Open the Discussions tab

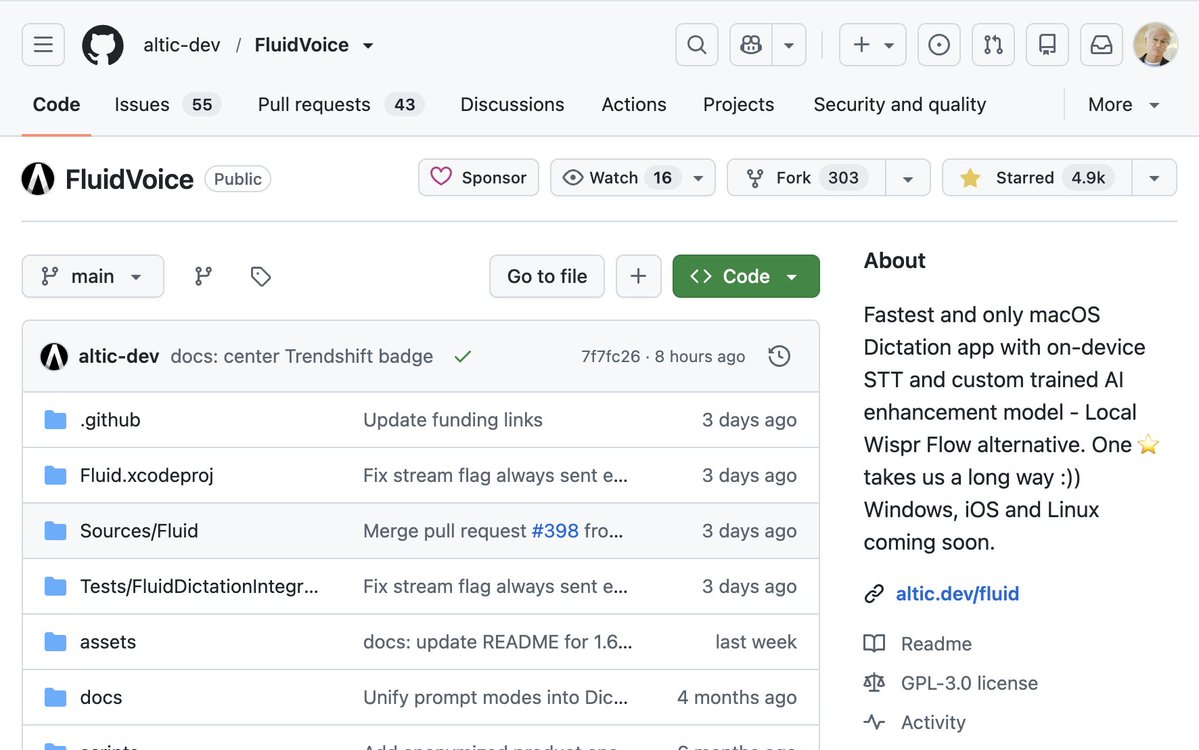click(512, 104)
